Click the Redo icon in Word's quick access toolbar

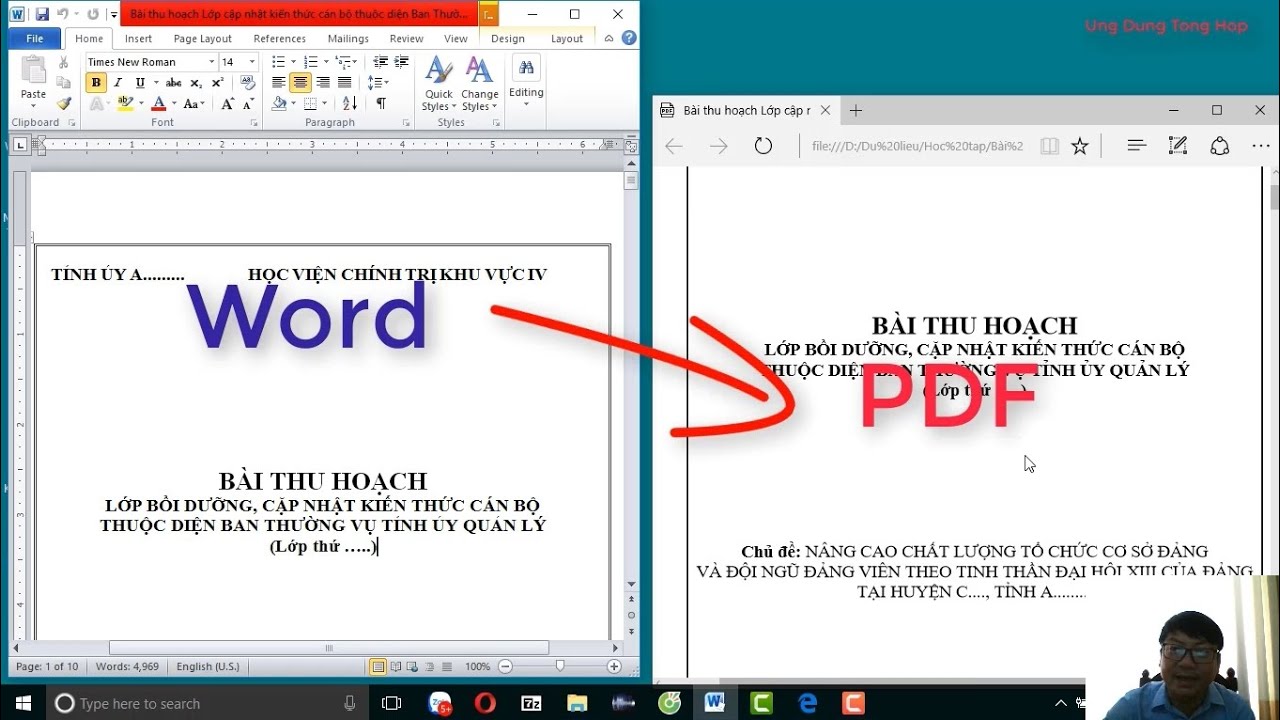pyautogui.click(x=92, y=14)
